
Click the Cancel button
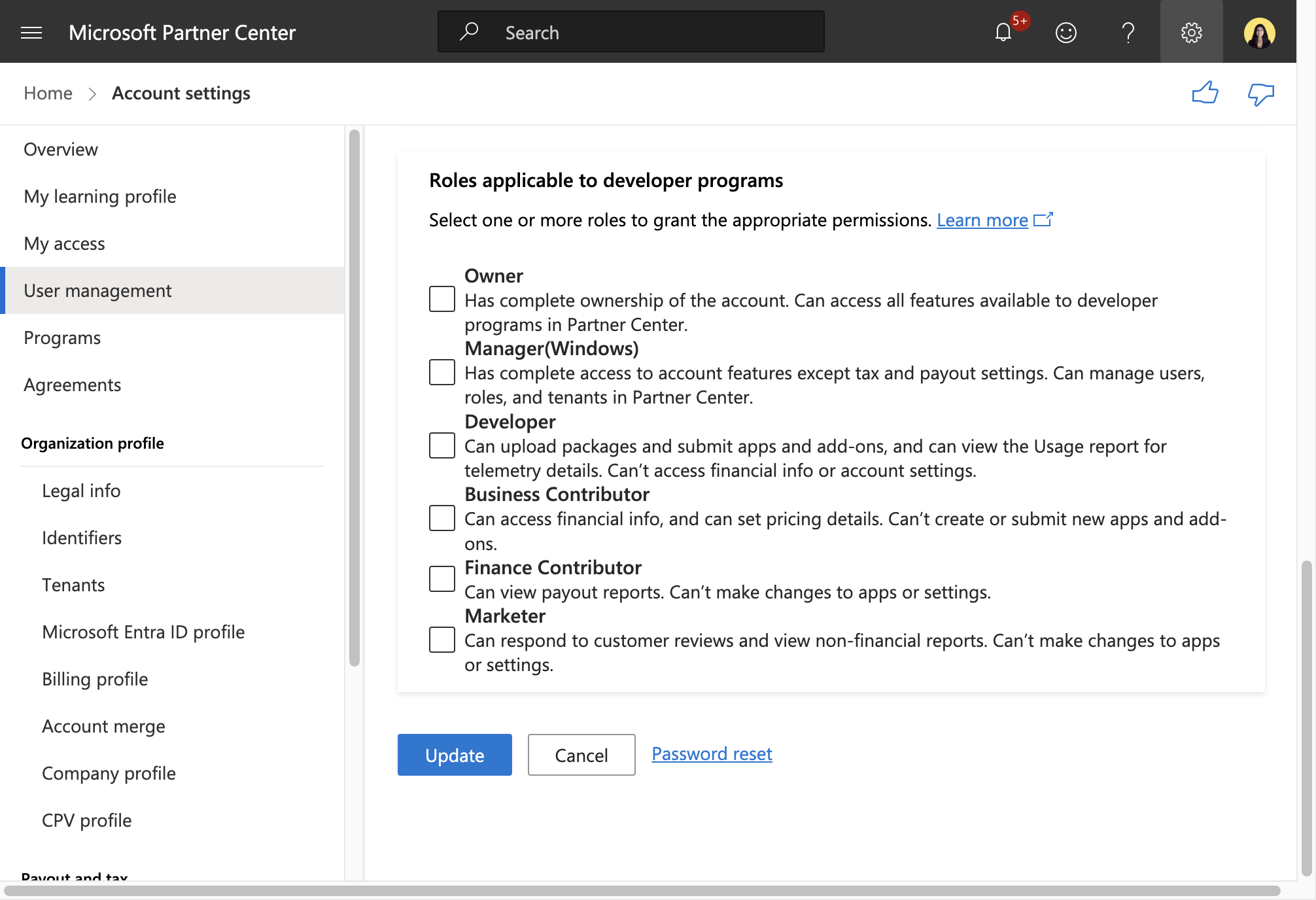[x=581, y=755]
